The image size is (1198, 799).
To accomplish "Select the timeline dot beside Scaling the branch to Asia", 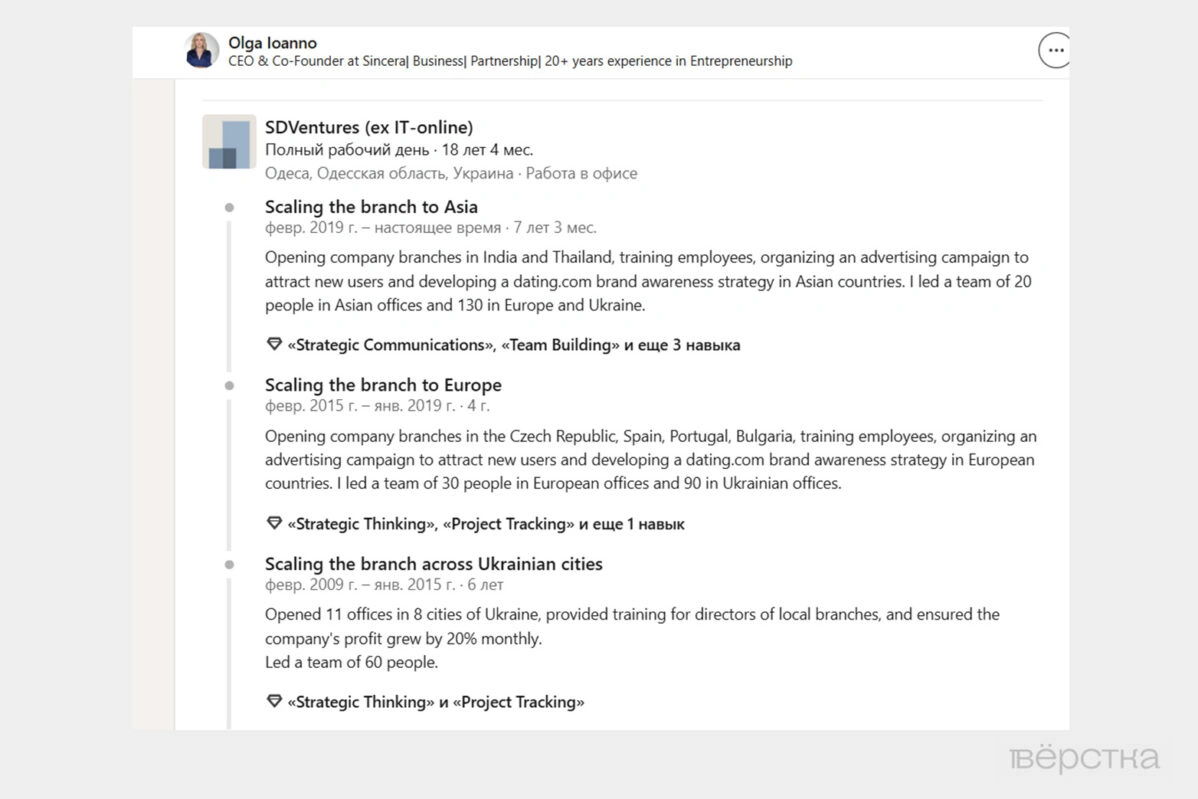I will click(x=229, y=208).
